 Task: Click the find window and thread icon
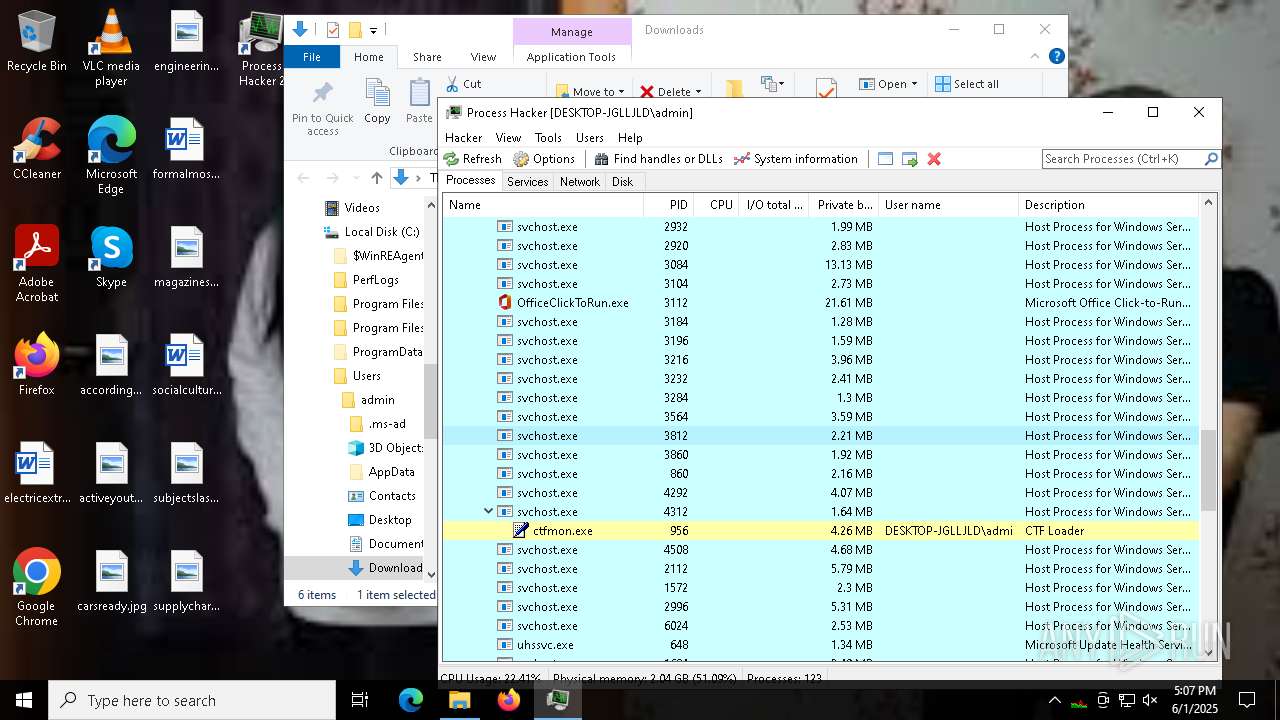point(909,159)
